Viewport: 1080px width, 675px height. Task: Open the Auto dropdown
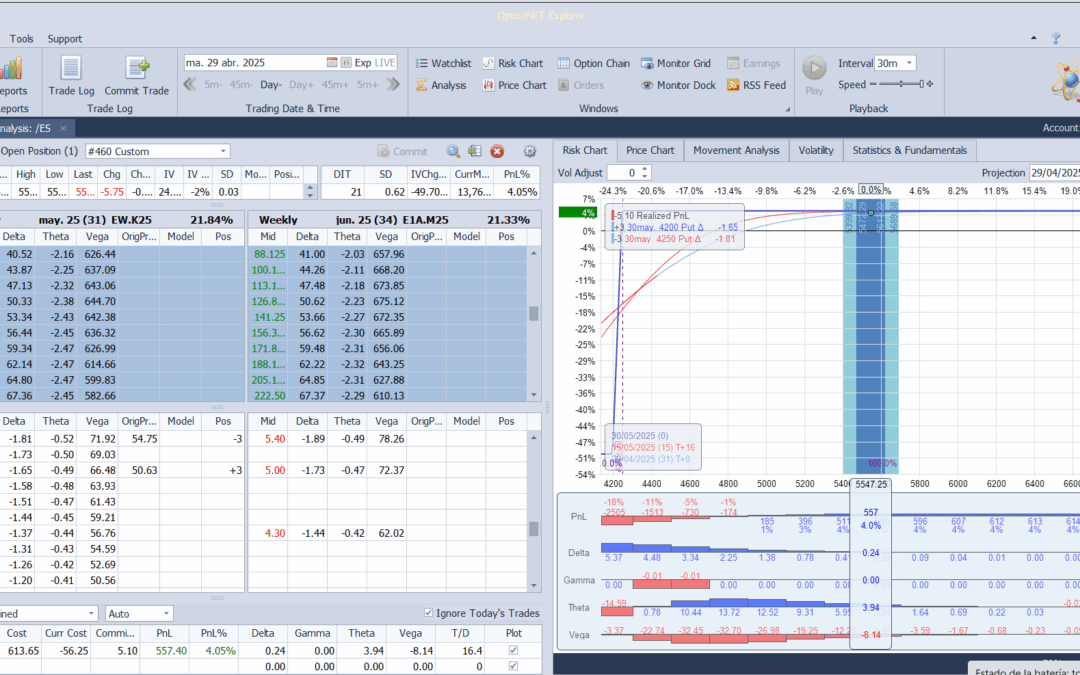pos(167,613)
